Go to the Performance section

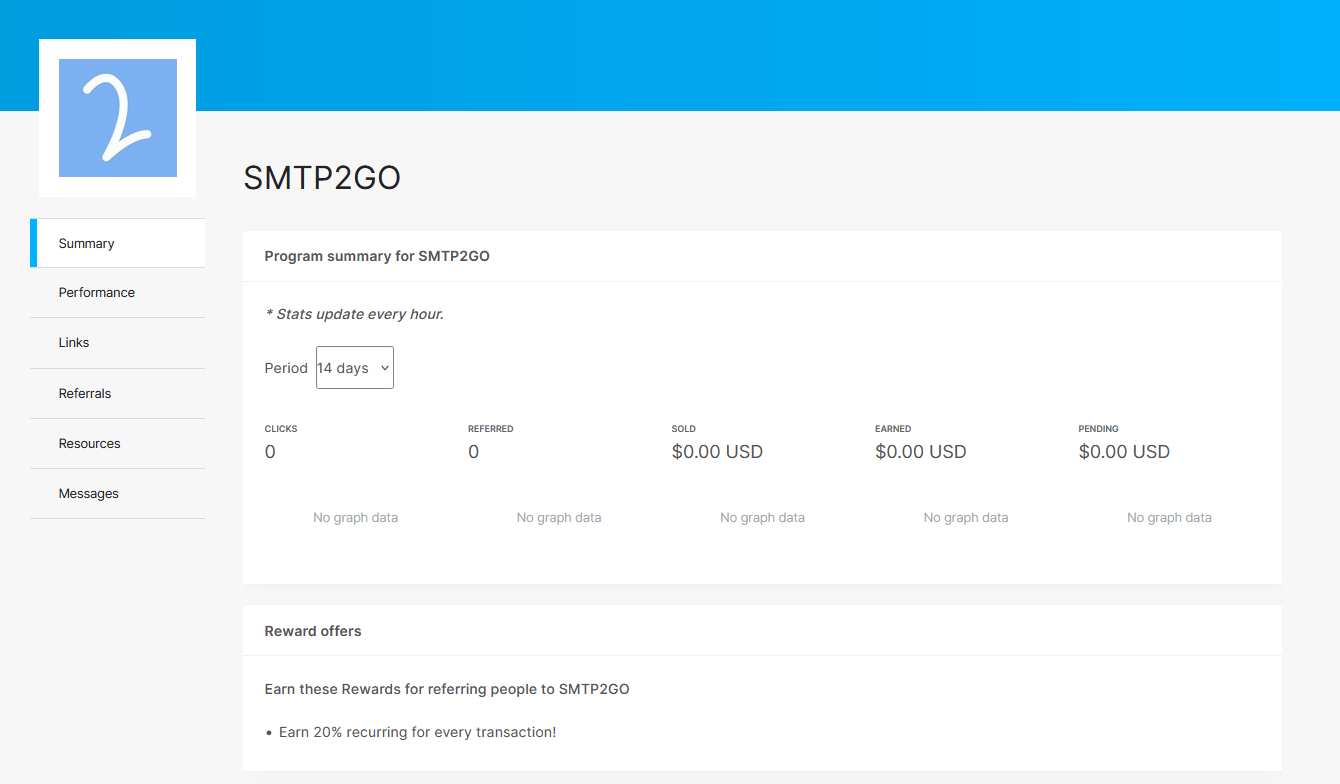117,293
